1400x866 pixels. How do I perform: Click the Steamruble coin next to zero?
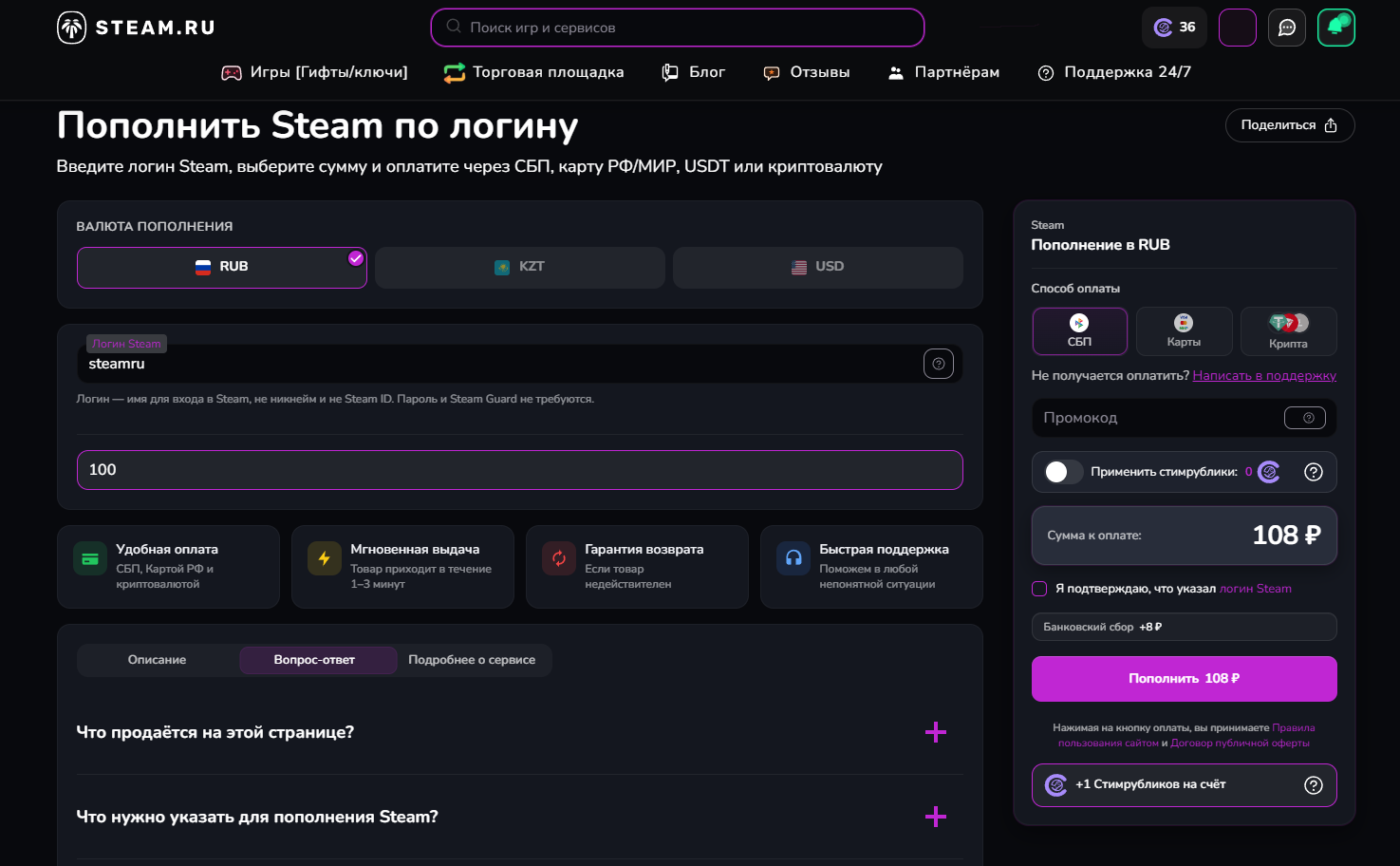click(x=1269, y=472)
